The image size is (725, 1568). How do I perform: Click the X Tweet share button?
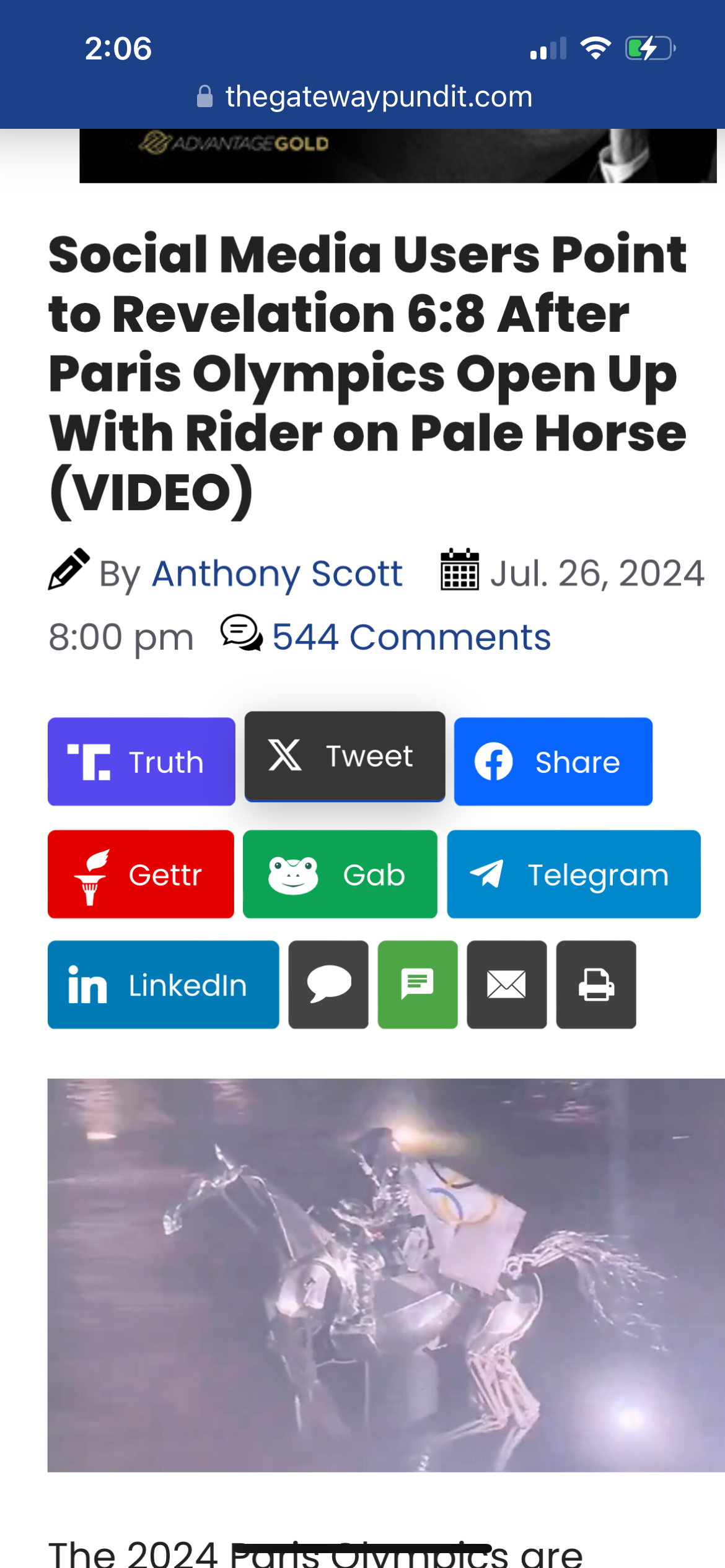345,756
